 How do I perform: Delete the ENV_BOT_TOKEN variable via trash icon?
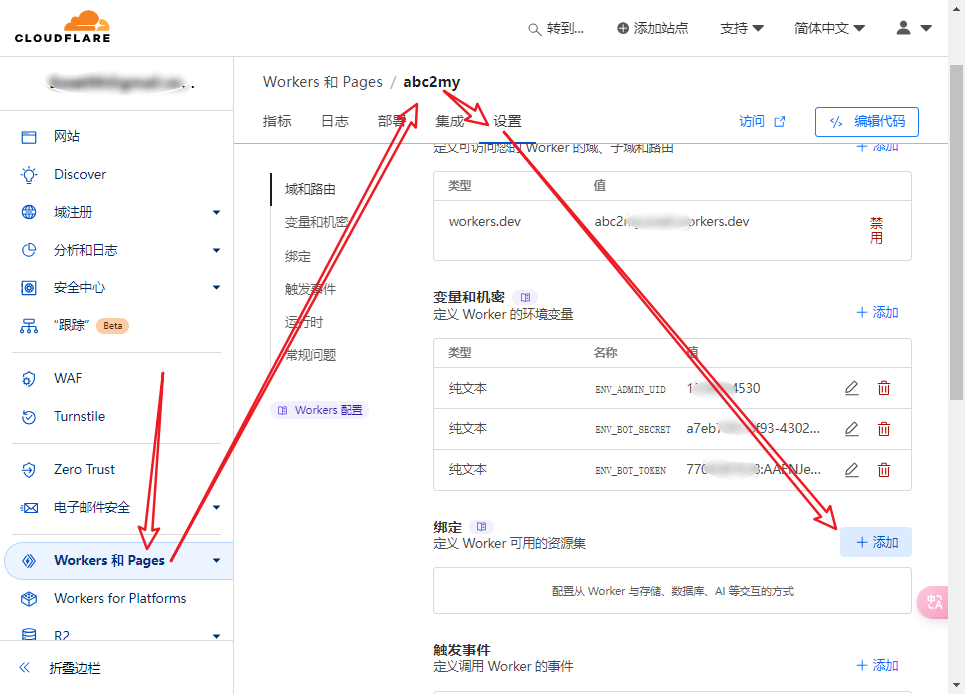click(x=884, y=470)
